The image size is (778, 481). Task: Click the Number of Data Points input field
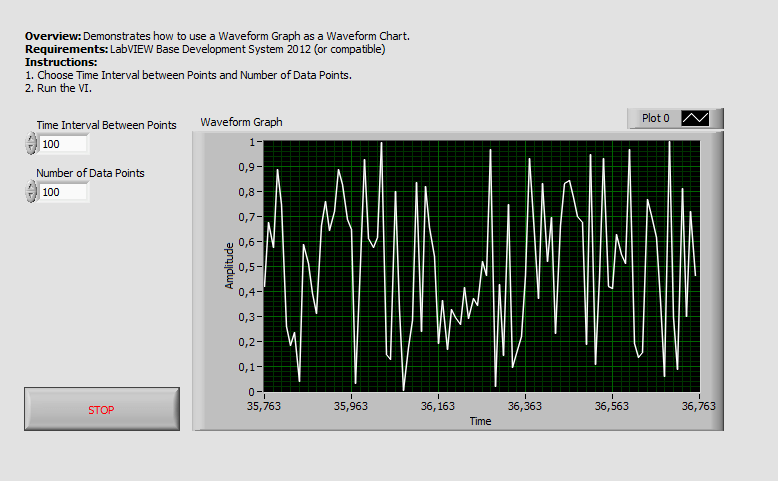click(x=64, y=192)
